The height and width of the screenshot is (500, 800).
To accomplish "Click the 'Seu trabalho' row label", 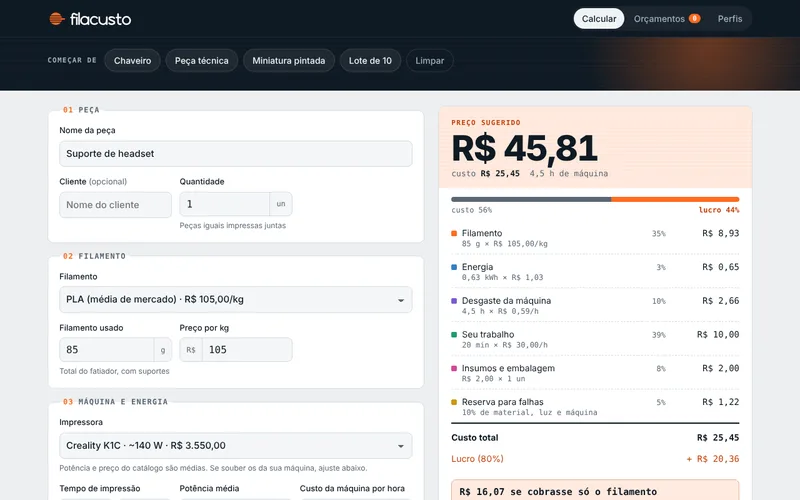I will (x=488, y=334).
